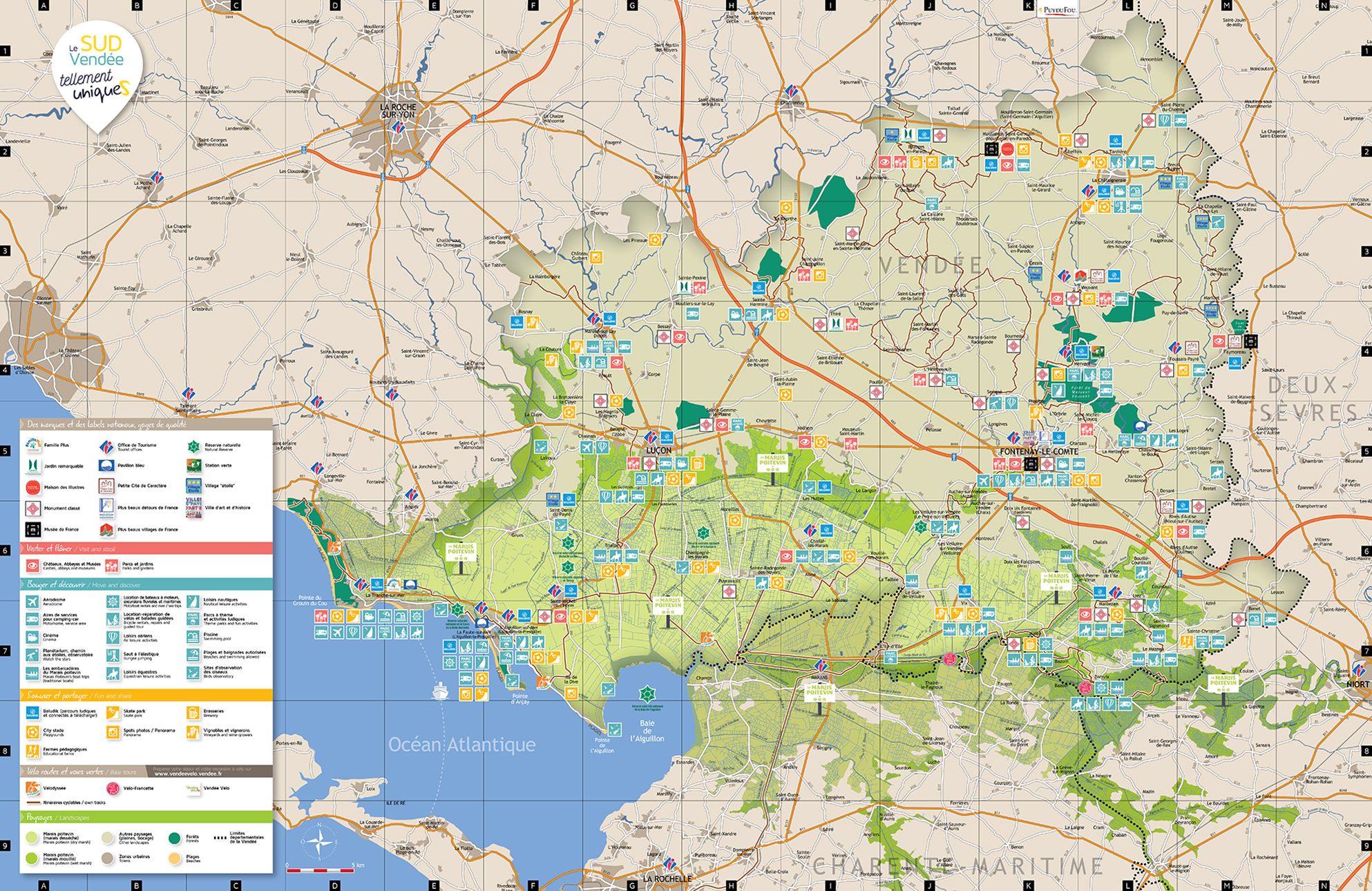Click the Vélo-Francette pink legend icon

click(x=113, y=788)
